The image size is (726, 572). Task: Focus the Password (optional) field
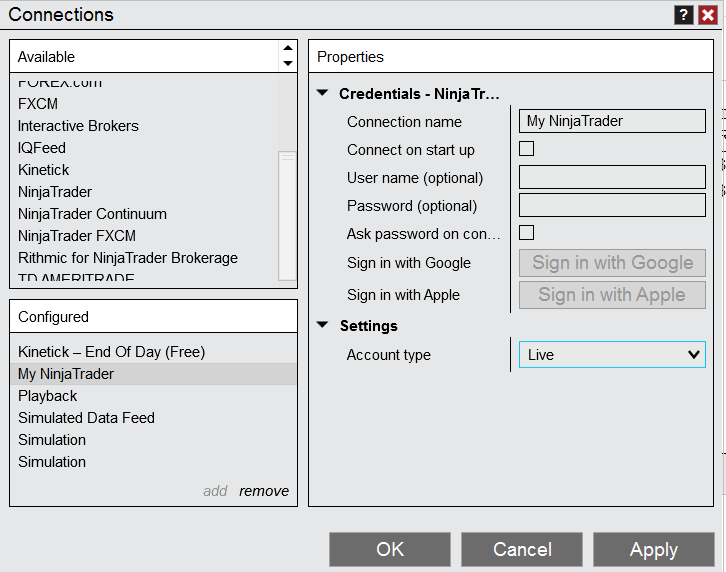612,205
